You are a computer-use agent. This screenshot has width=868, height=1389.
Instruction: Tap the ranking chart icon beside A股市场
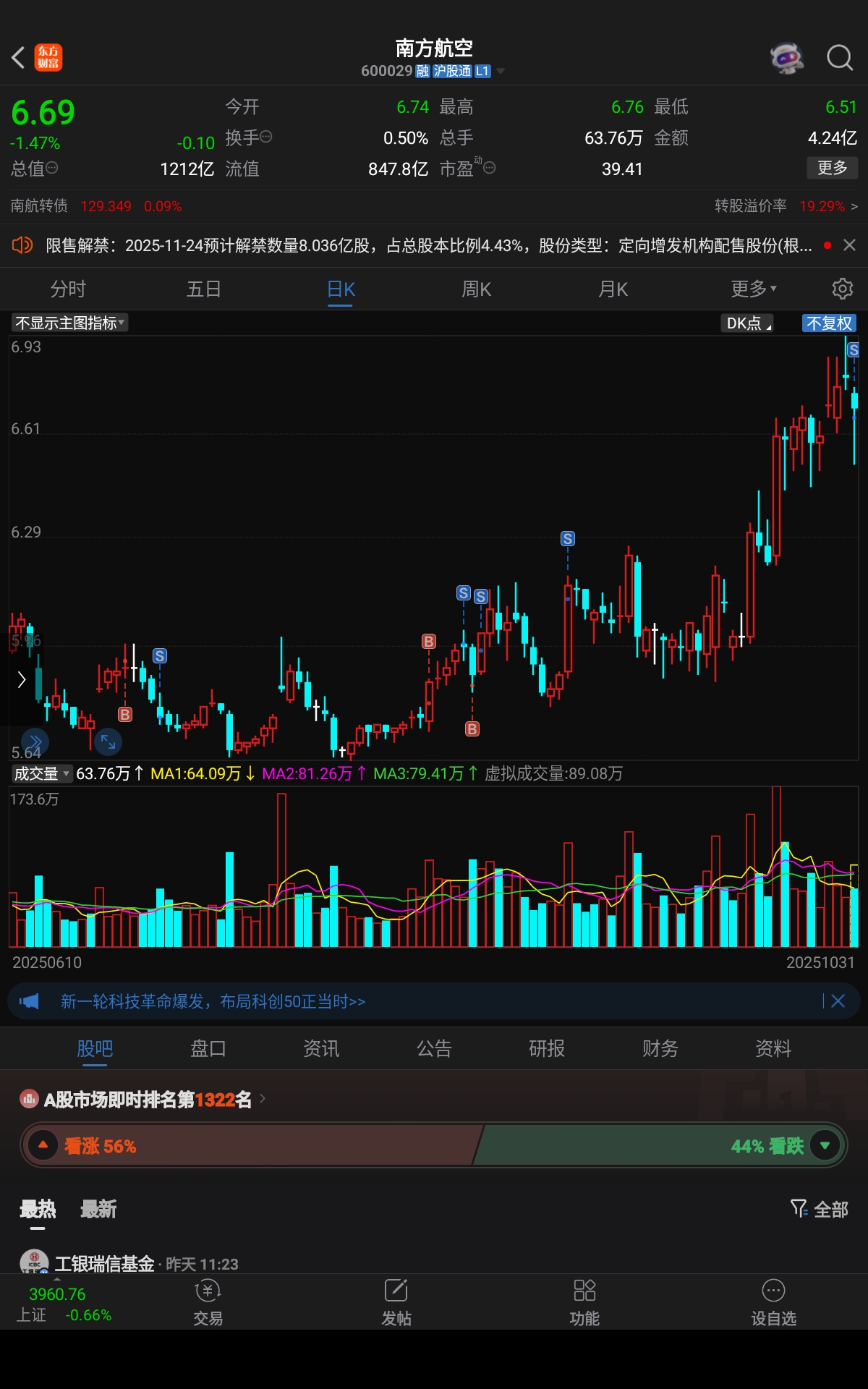29,1100
